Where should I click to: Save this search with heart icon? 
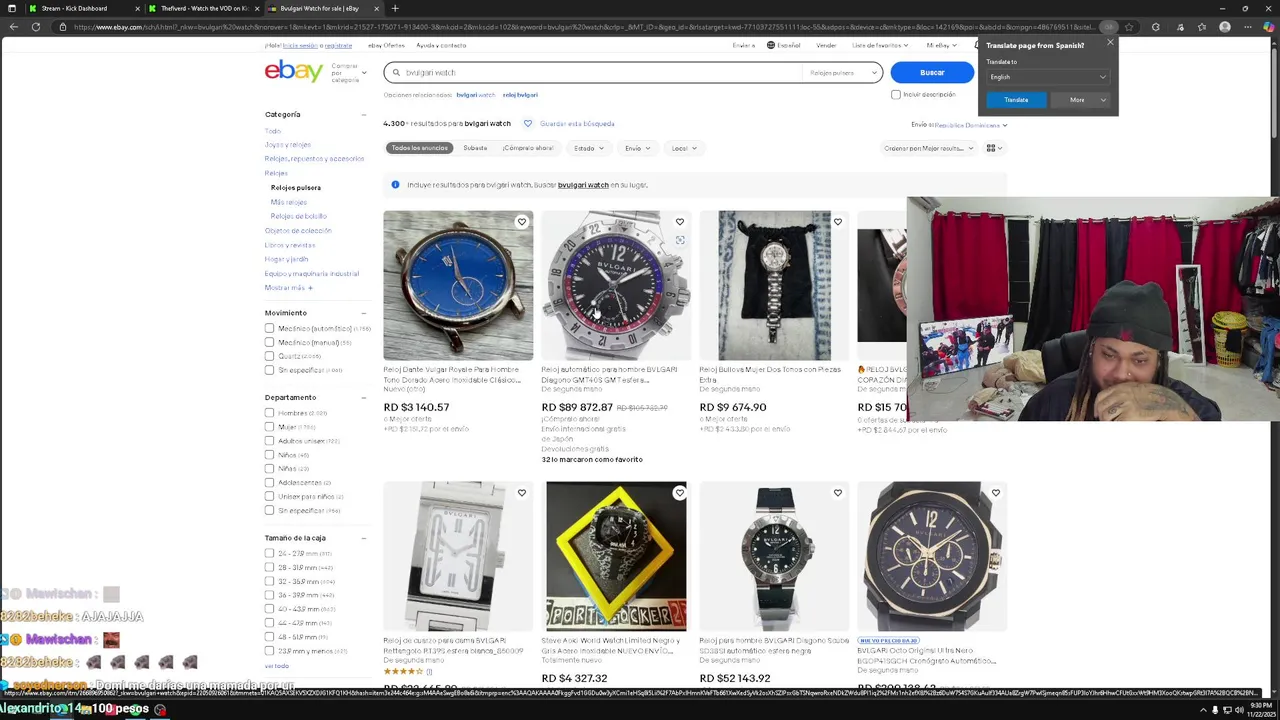tap(528, 124)
